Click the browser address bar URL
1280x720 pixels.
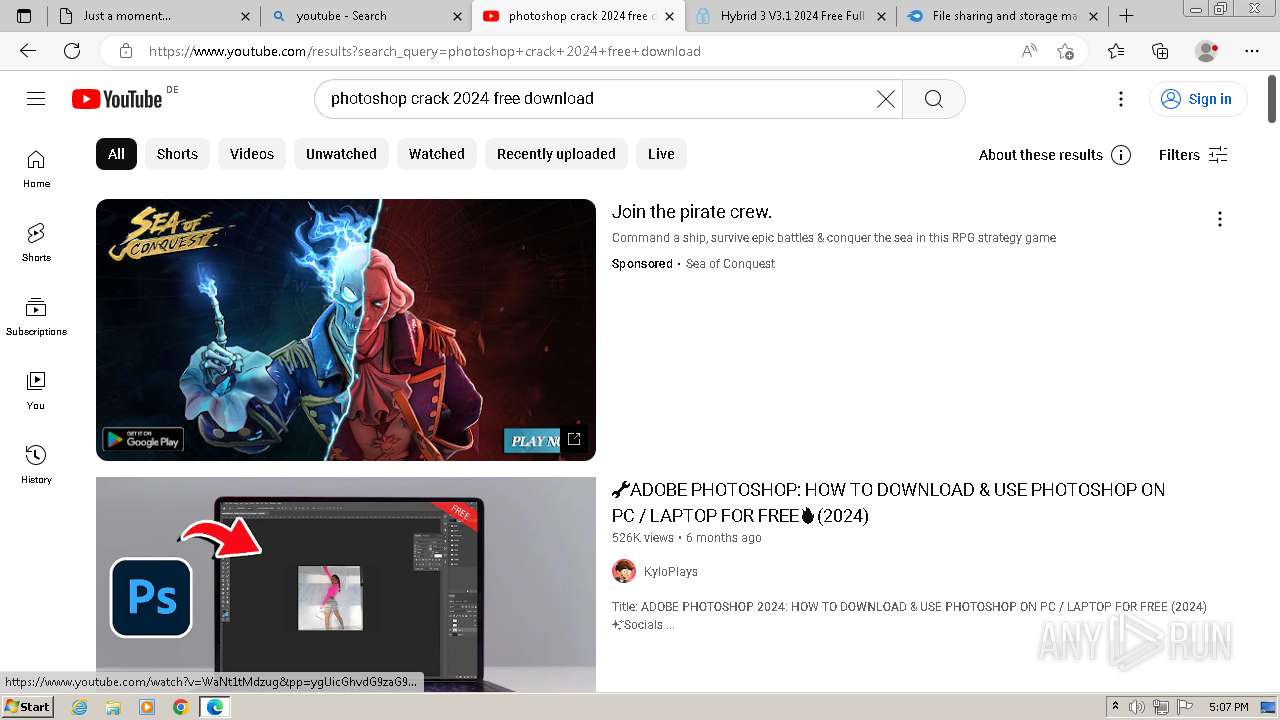(425, 51)
